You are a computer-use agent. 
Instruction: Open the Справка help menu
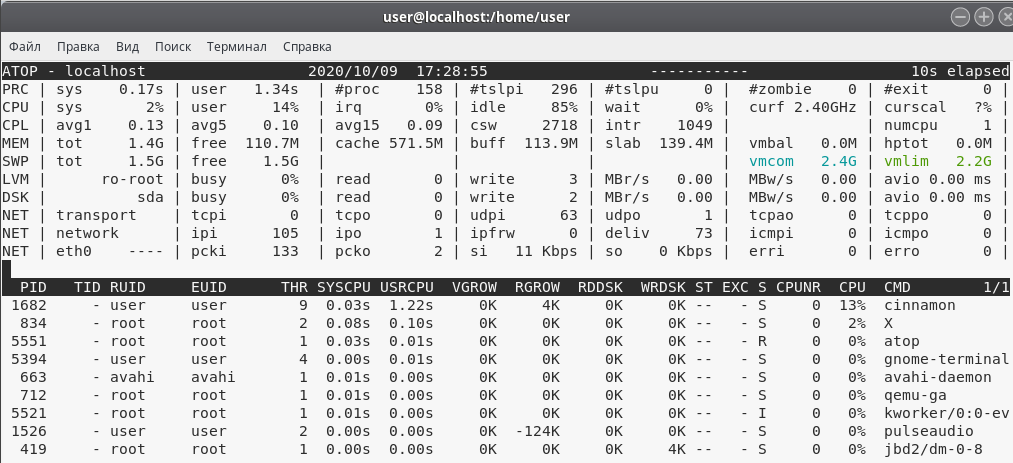[x=307, y=46]
